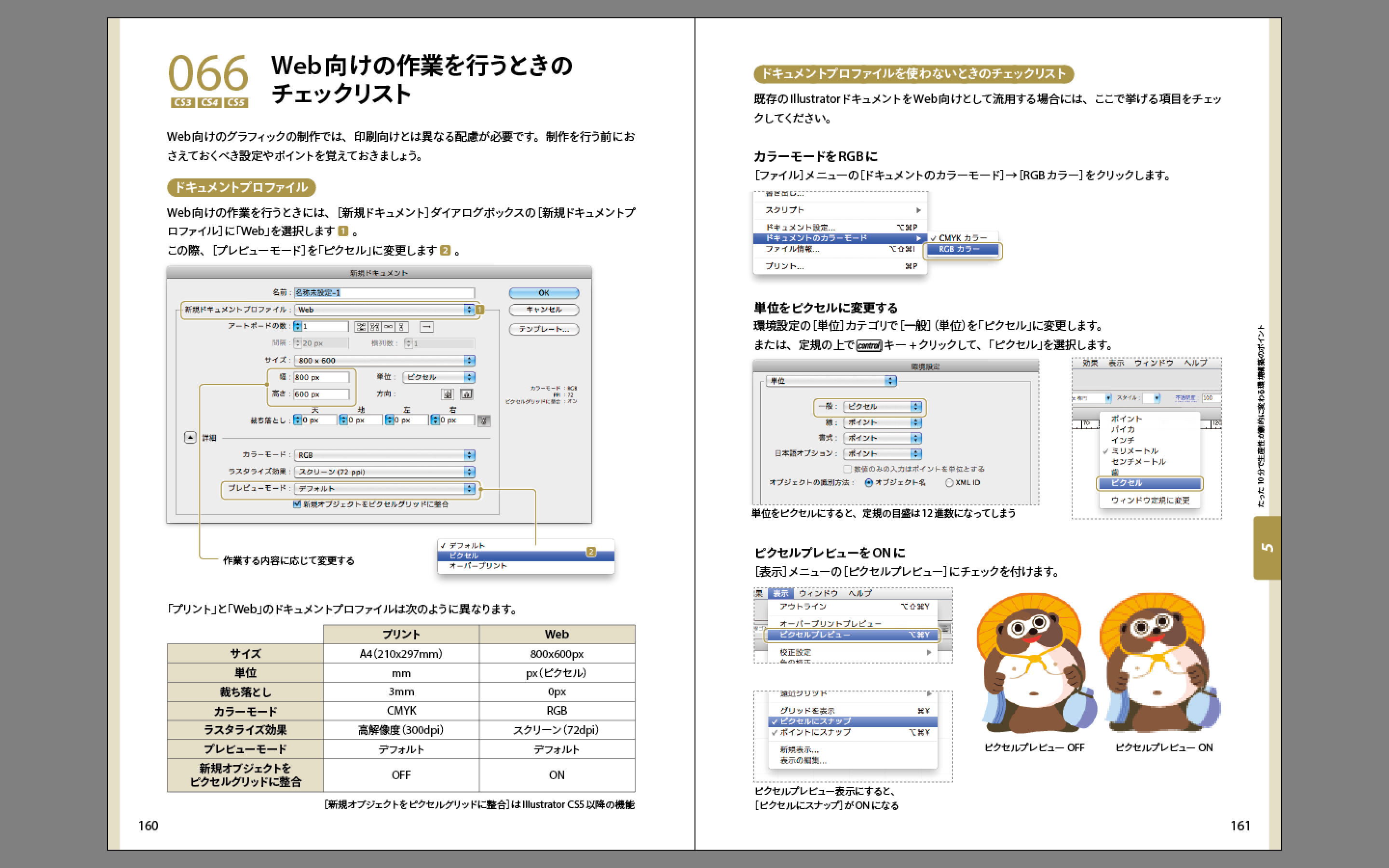
Task: Open the 単位 dropdown in 新規ドキュメント dialog
Action: 439,377
